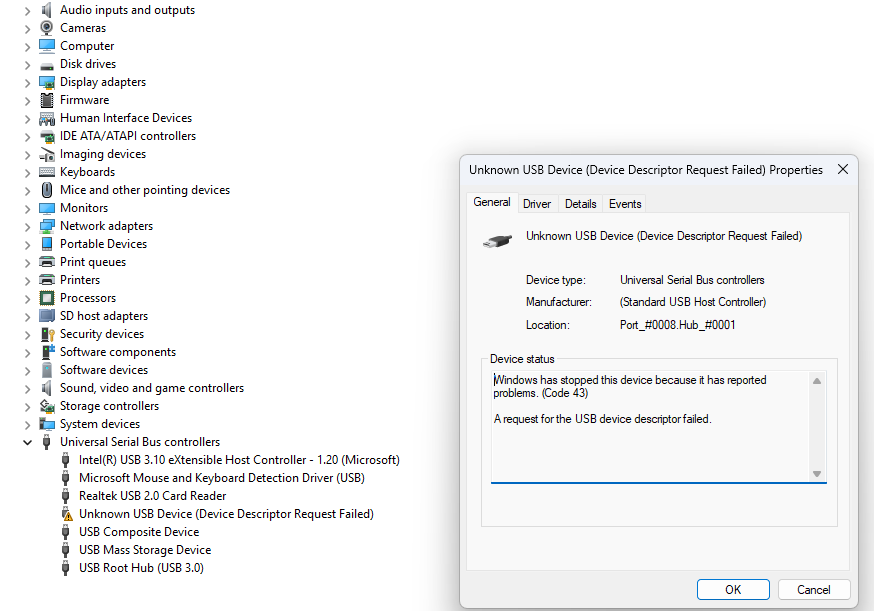Screen dimensions: 874x611
Task: Click the (Standard USB Host Controller) manufacturer text
Action: pyautogui.click(x=693, y=302)
